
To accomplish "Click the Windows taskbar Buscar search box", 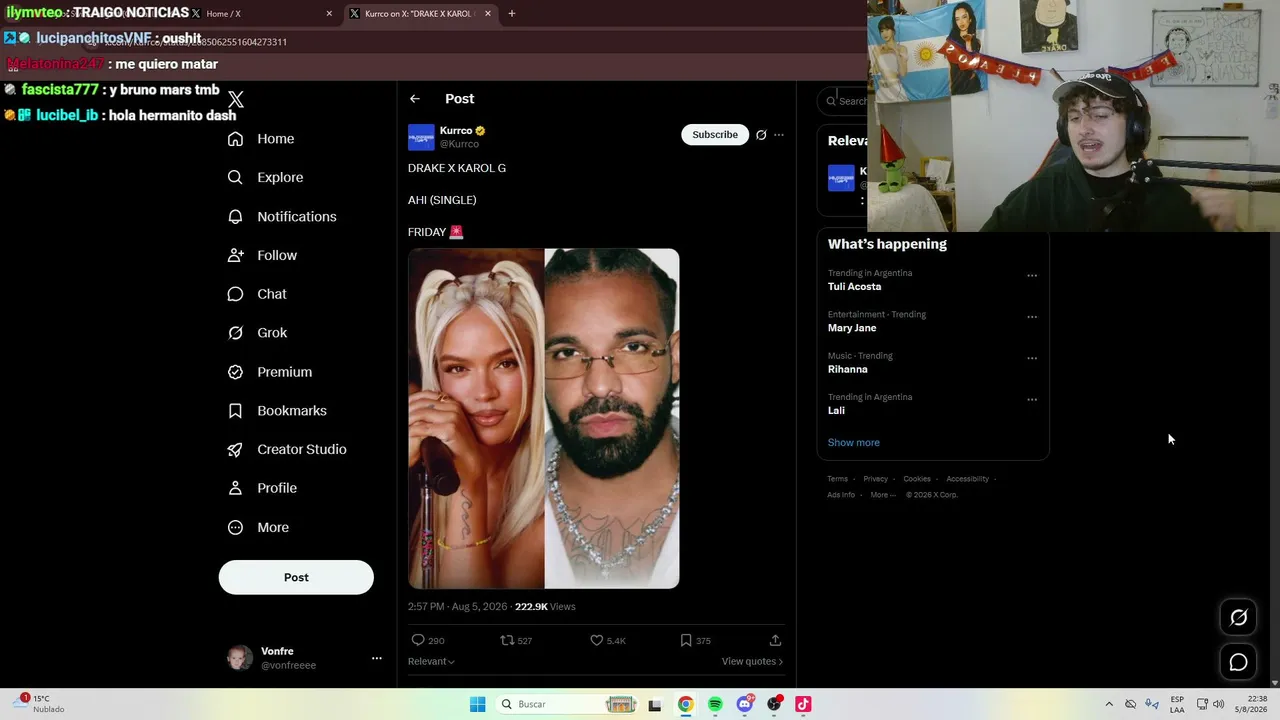I will 568,704.
